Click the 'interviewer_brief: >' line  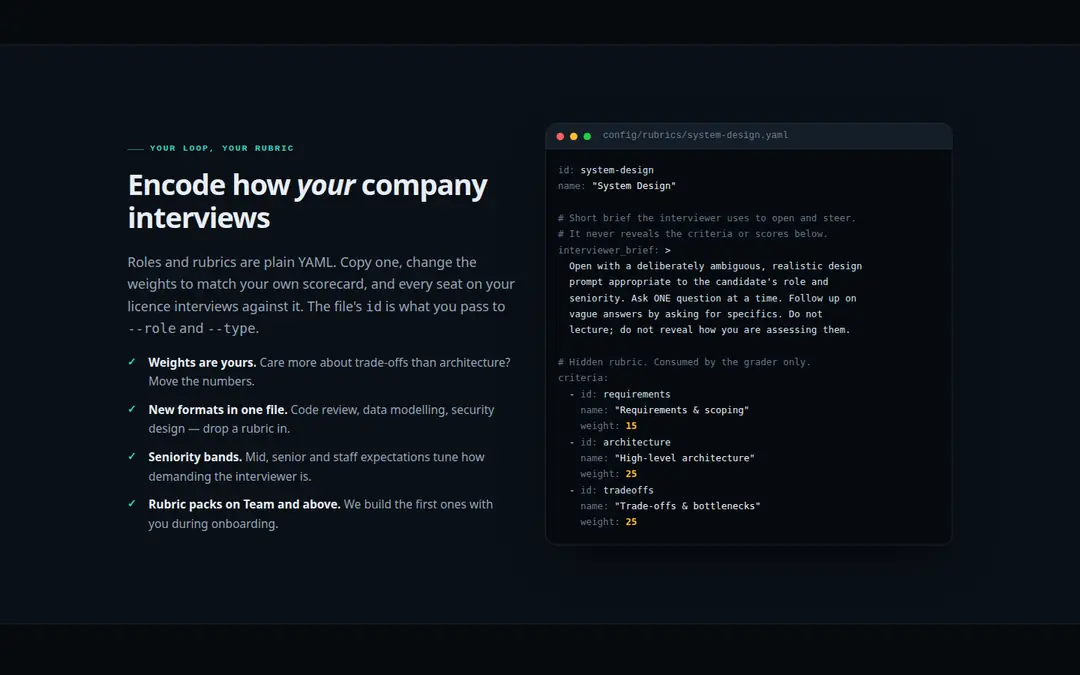(x=614, y=250)
